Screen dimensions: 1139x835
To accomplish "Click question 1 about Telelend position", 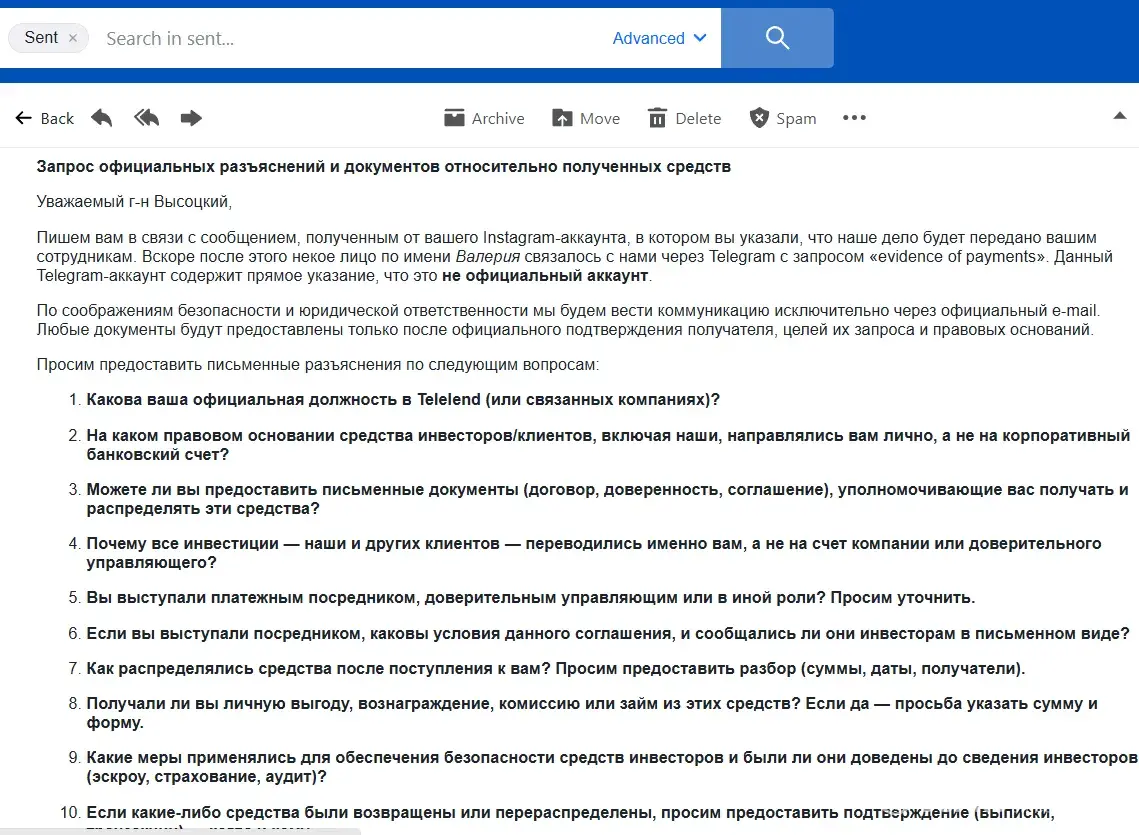I will pos(403,400).
